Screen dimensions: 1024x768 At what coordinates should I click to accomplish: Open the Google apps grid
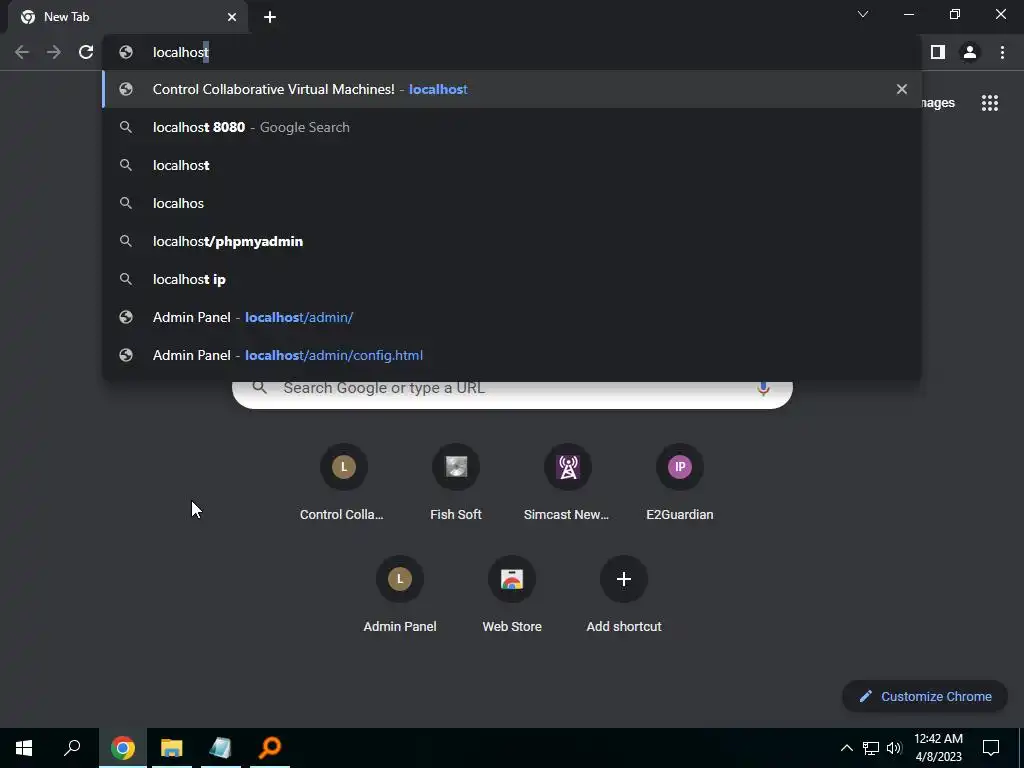(990, 103)
